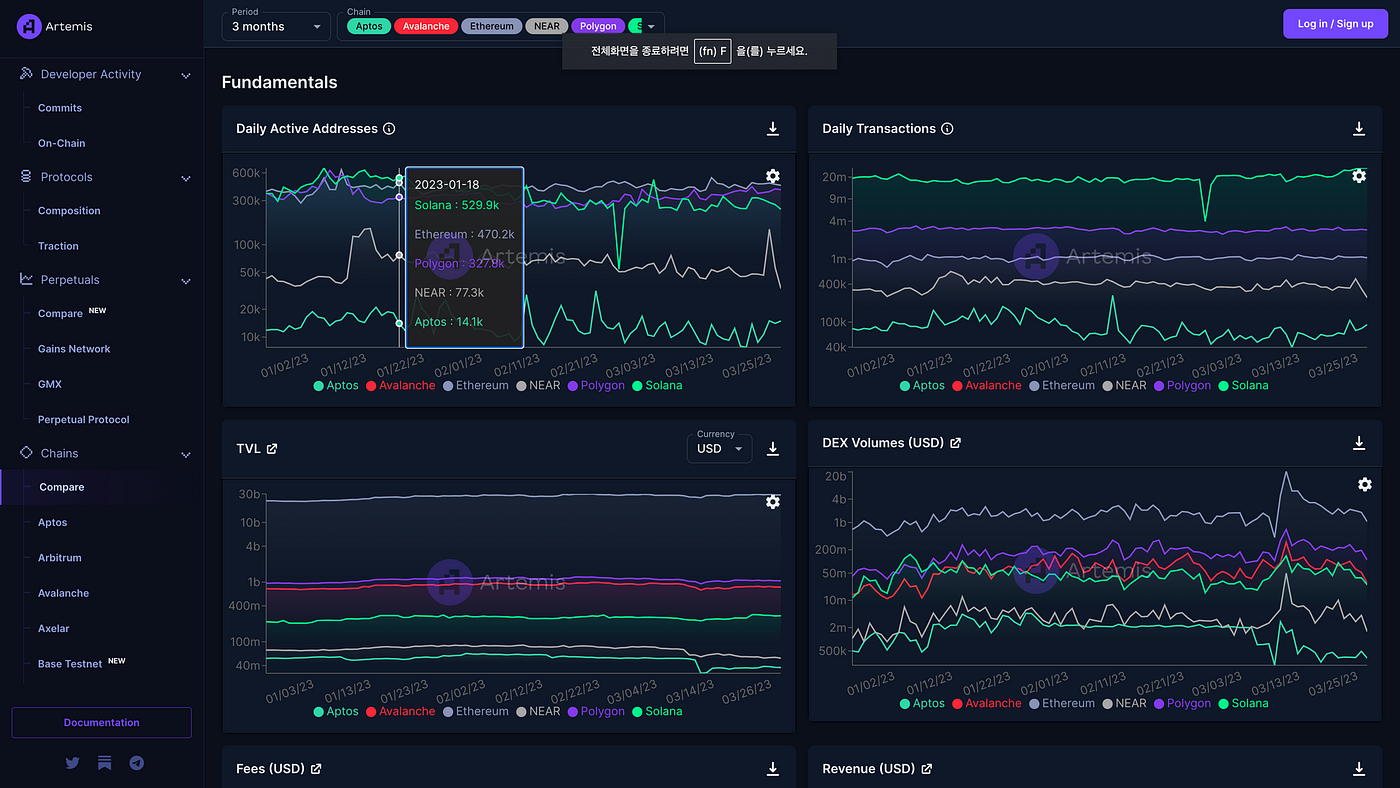The image size is (1400, 788).
Task: Show info for Daily Active Addresses
Action: click(389, 129)
